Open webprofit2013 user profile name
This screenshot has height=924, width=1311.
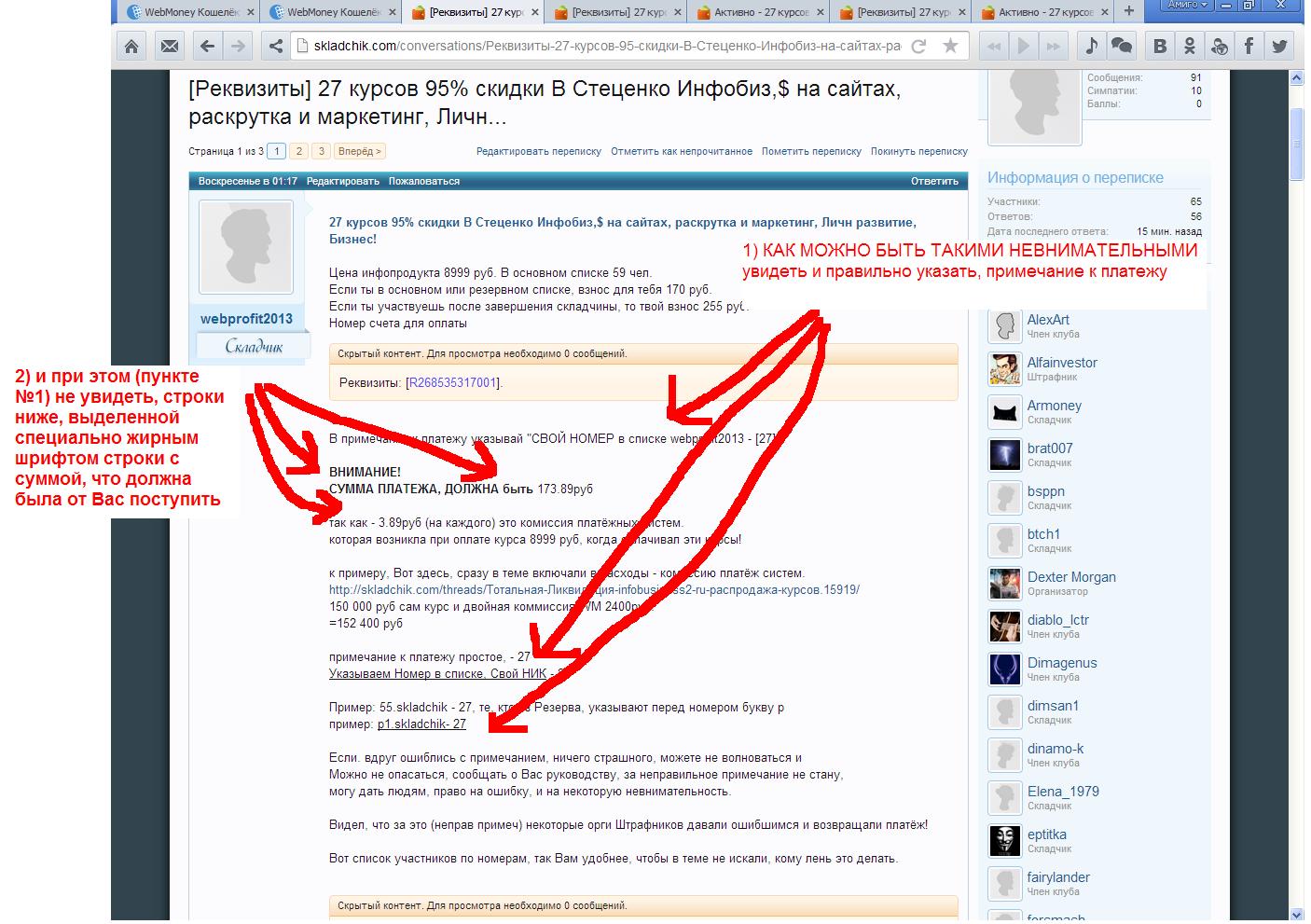point(246,319)
